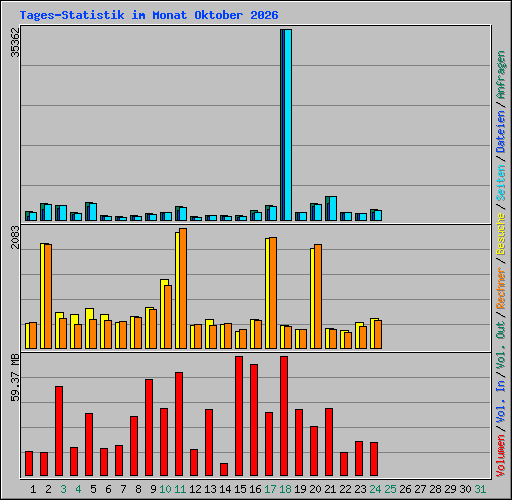
Task: Click the day 13 axis label
Action: (x=210, y=489)
